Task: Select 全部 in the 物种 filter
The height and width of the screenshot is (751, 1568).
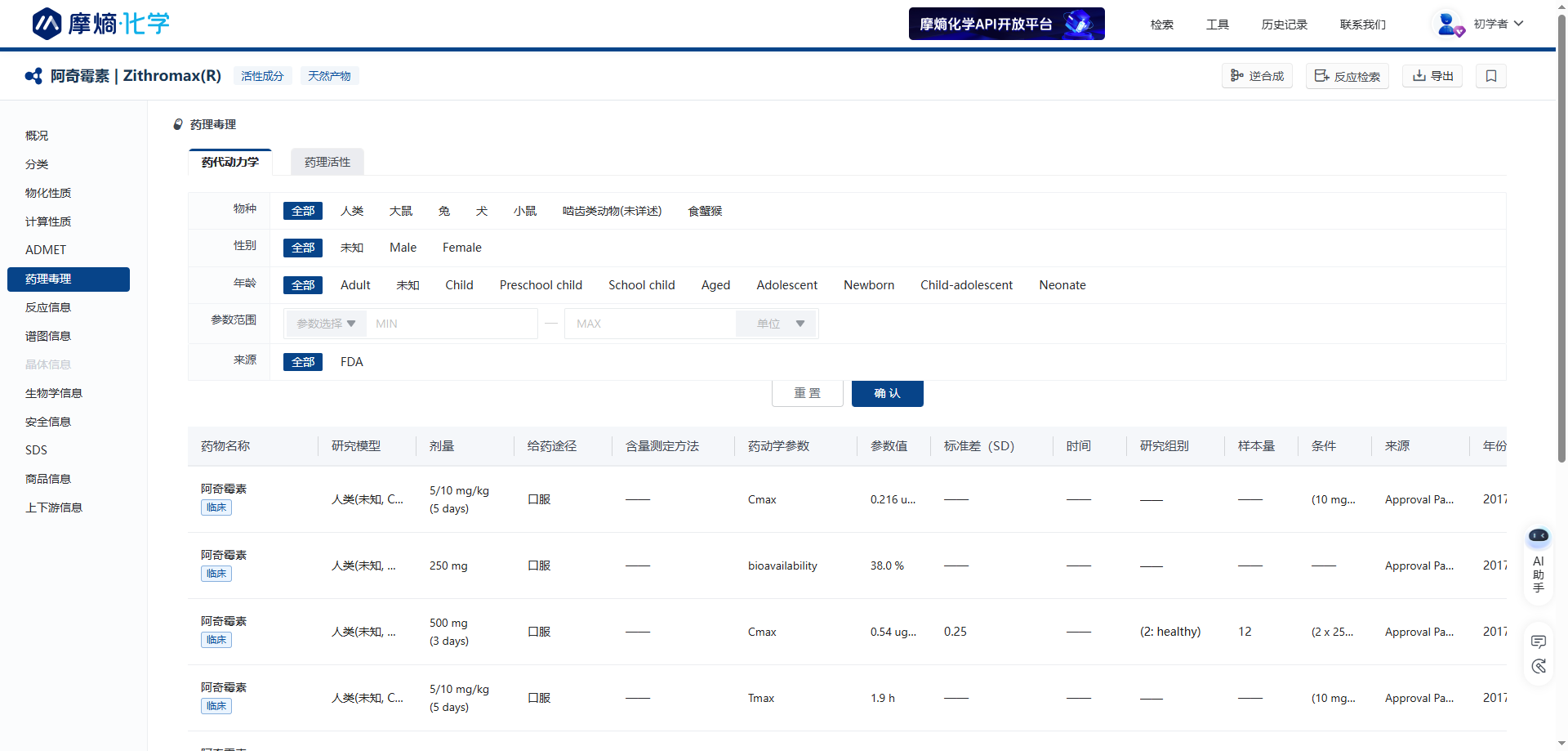Action: pyautogui.click(x=303, y=211)
